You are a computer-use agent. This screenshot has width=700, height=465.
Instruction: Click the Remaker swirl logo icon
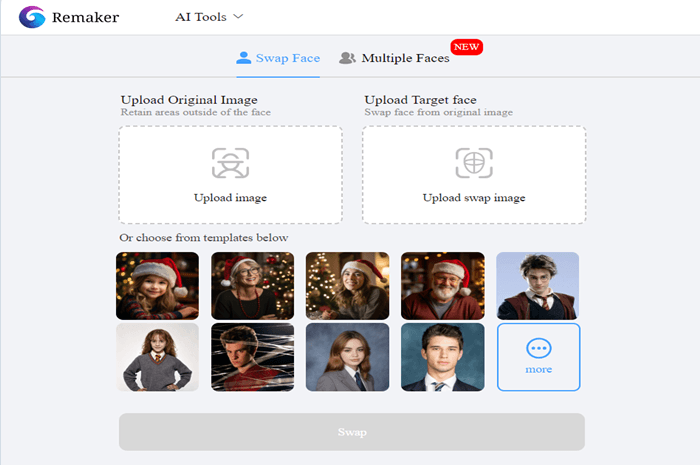coord(32,17)
